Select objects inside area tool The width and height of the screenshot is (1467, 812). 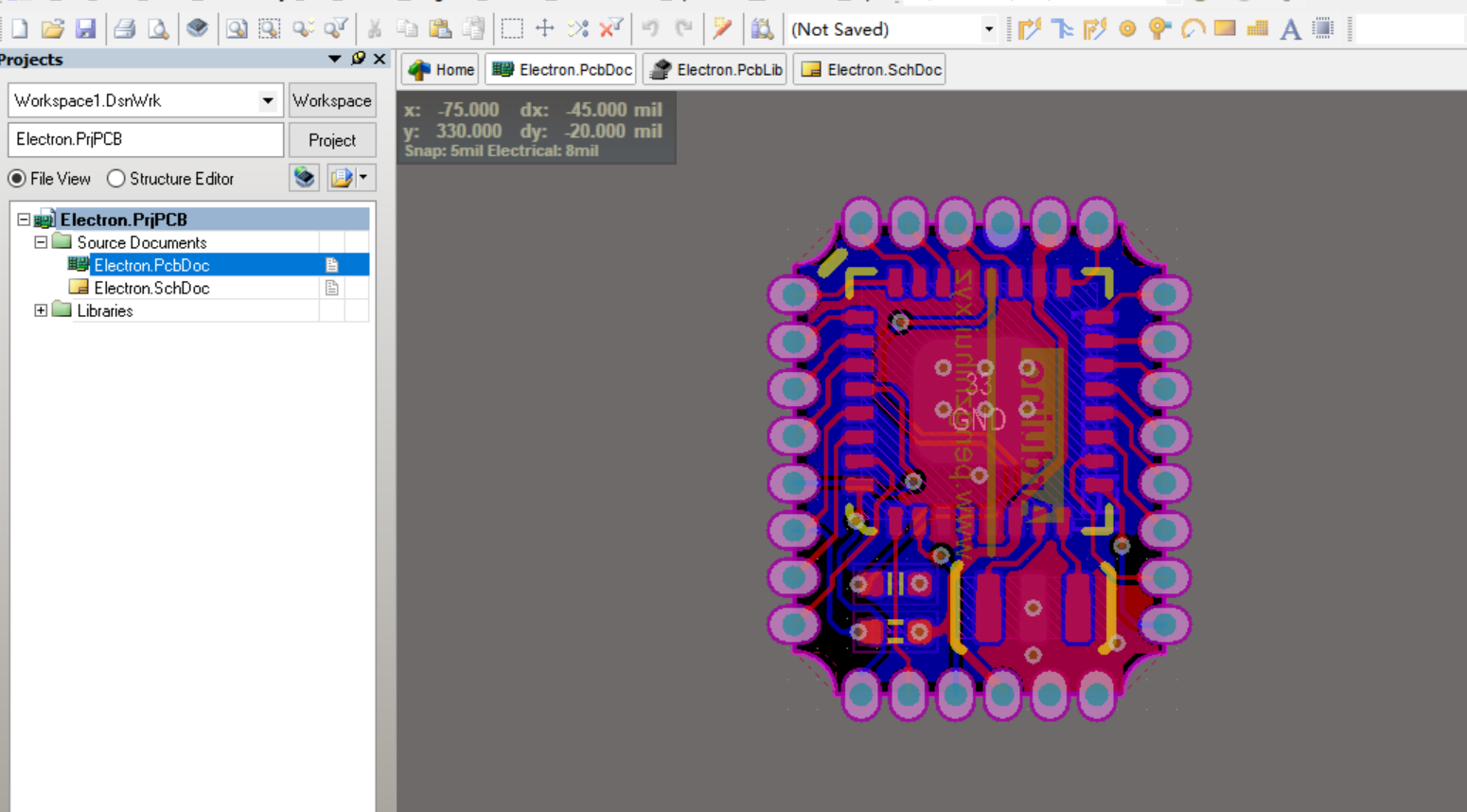click(x=512, y=29)
